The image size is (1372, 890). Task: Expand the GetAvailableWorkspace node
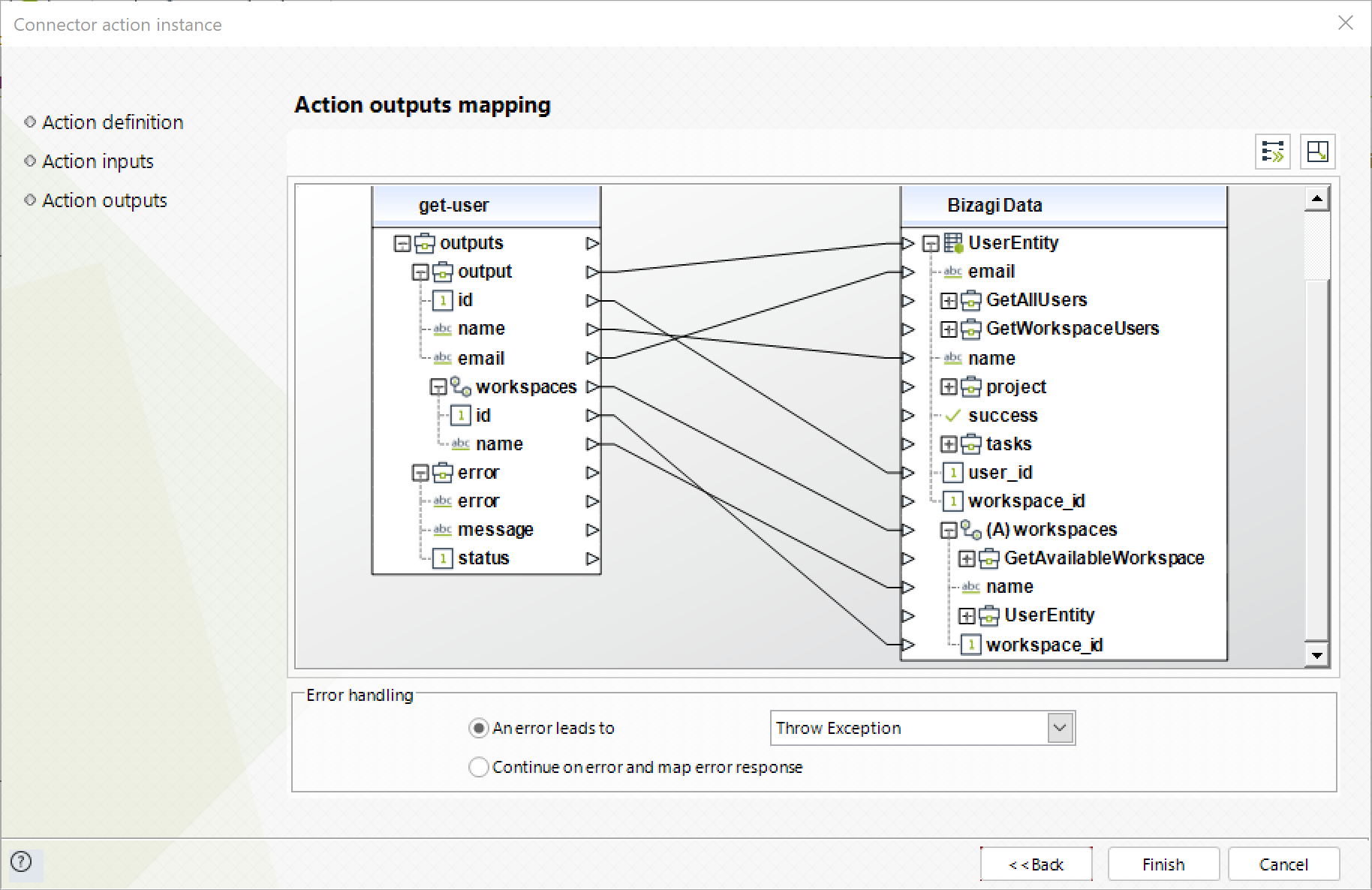tap(967, 559)
